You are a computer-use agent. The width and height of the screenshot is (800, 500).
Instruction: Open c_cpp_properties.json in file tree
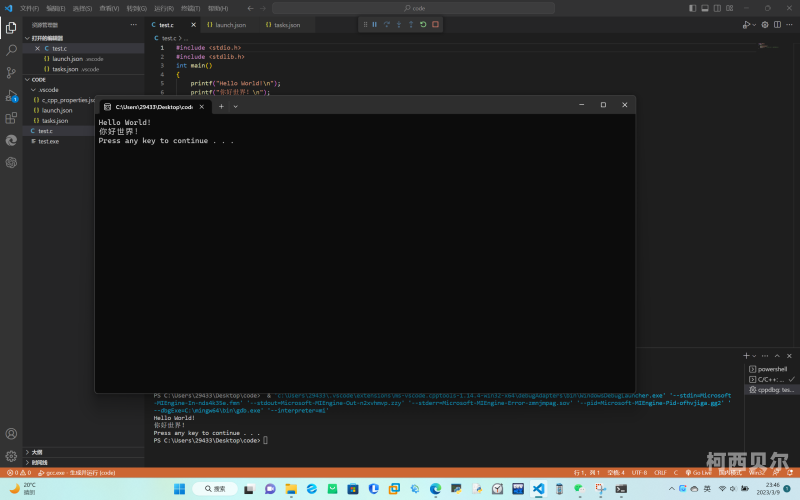(x=64, y=100)
